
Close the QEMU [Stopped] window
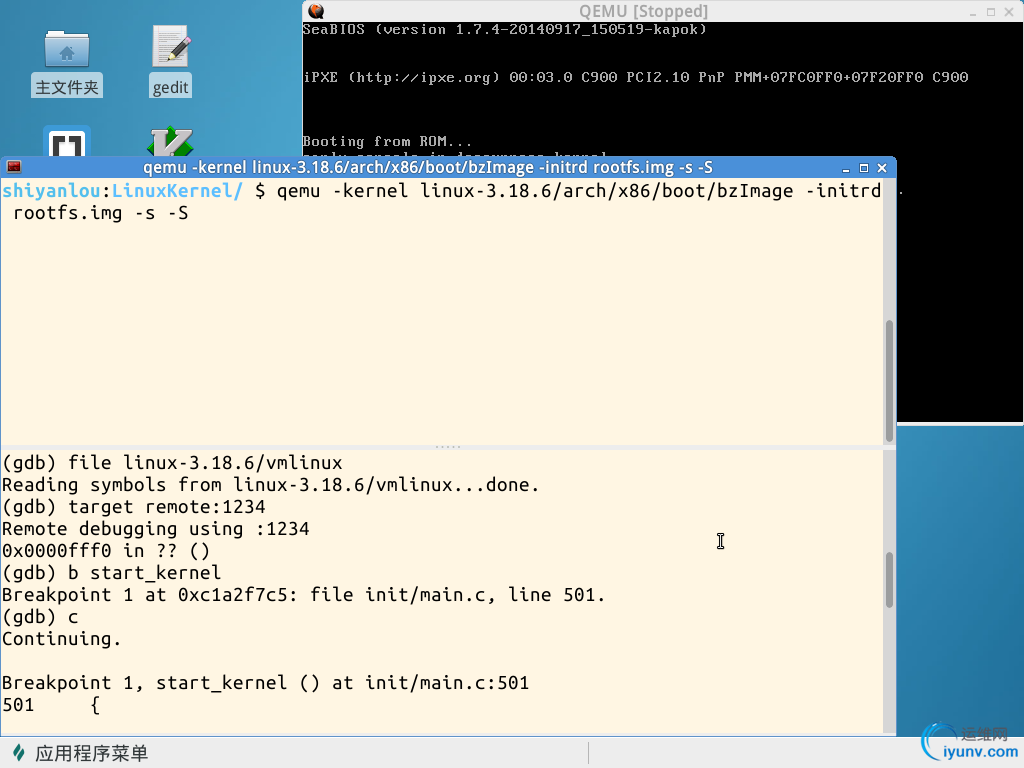point(1009,12)
